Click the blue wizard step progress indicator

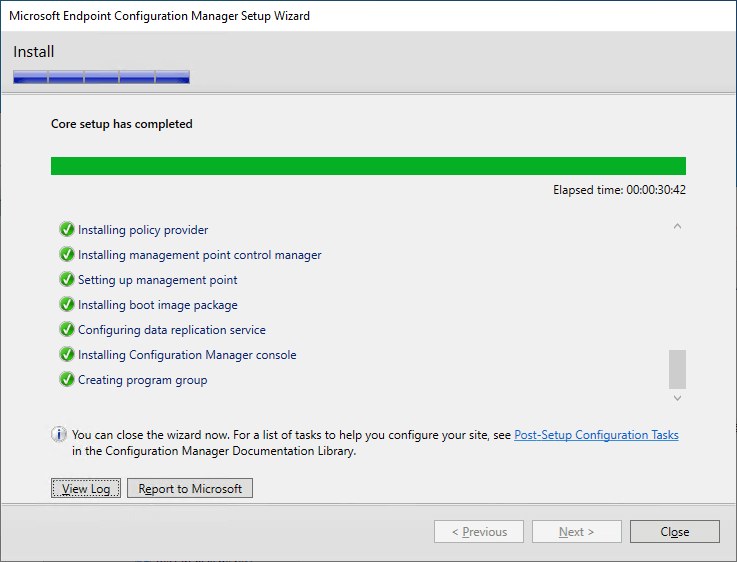coord(102,77)
